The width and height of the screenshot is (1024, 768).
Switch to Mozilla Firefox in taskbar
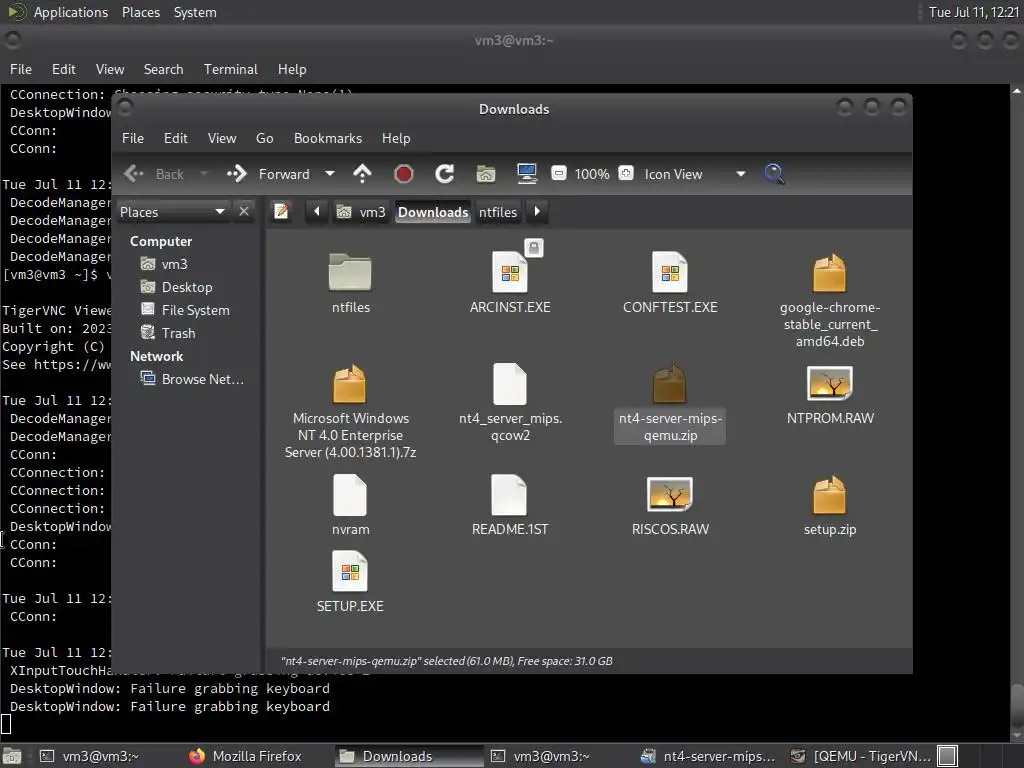245,756
